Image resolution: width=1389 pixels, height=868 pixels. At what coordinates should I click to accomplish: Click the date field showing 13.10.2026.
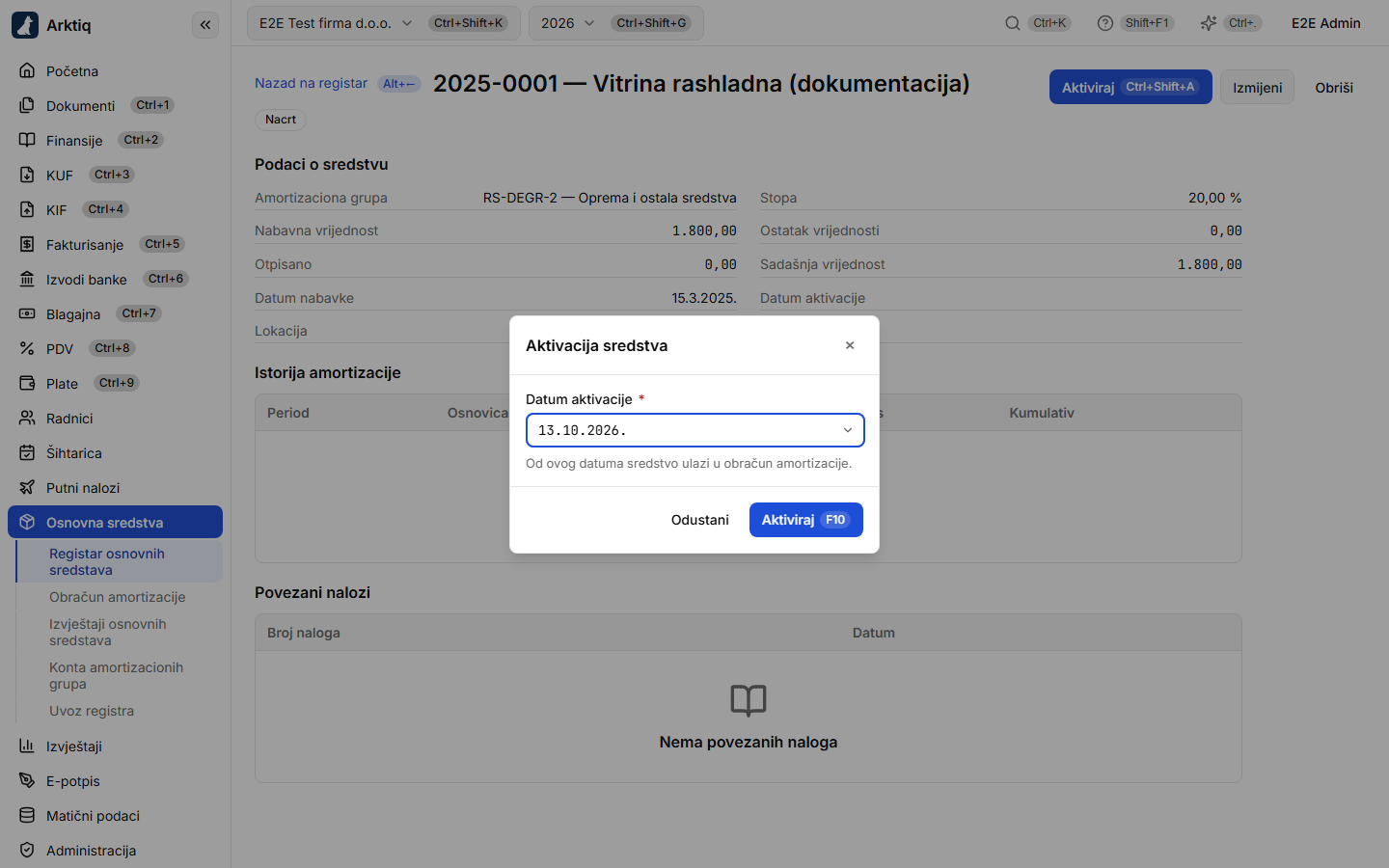tap(694, 430)
